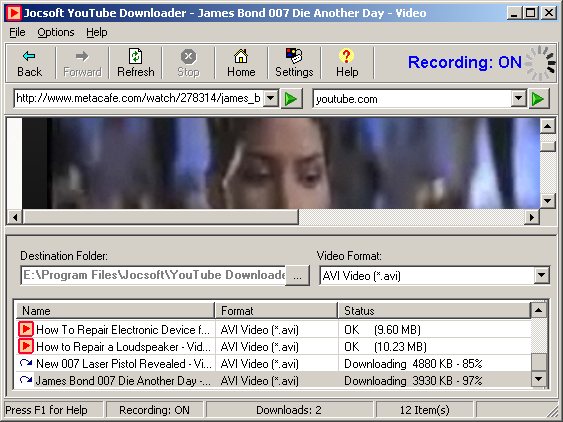Open the Options menu

click(x=56, y=32)
